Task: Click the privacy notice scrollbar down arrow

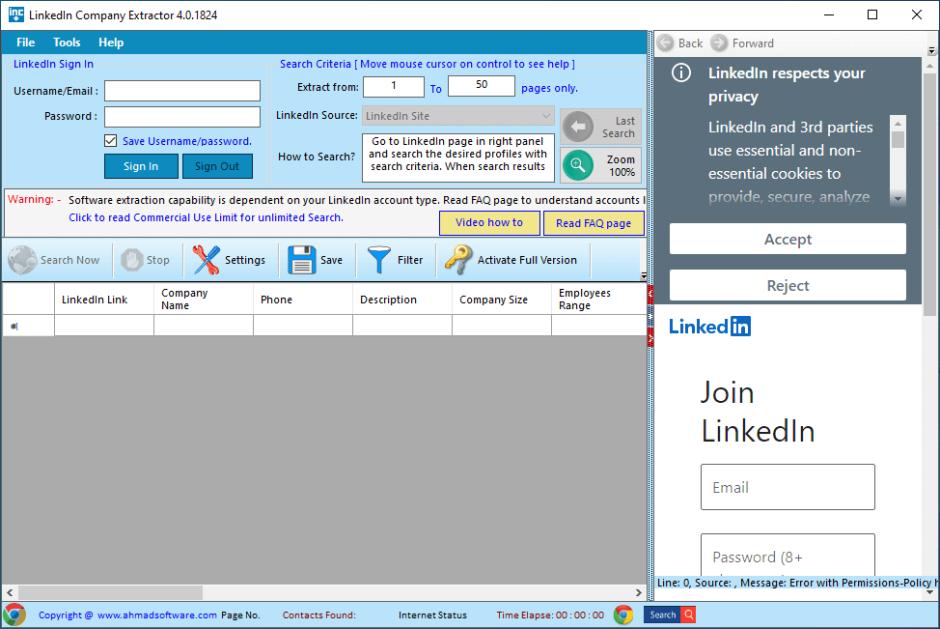Action: 897,198
